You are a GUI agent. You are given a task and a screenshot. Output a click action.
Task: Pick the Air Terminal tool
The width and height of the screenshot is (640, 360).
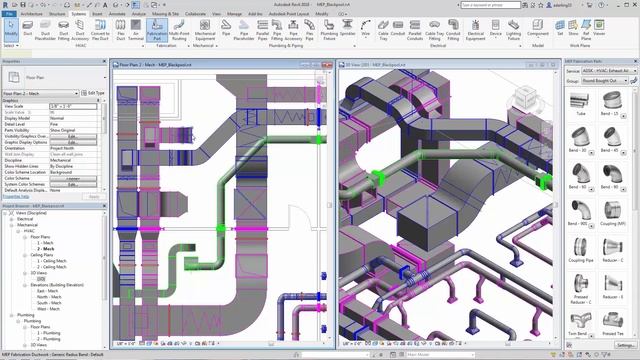tap(136, 30)
